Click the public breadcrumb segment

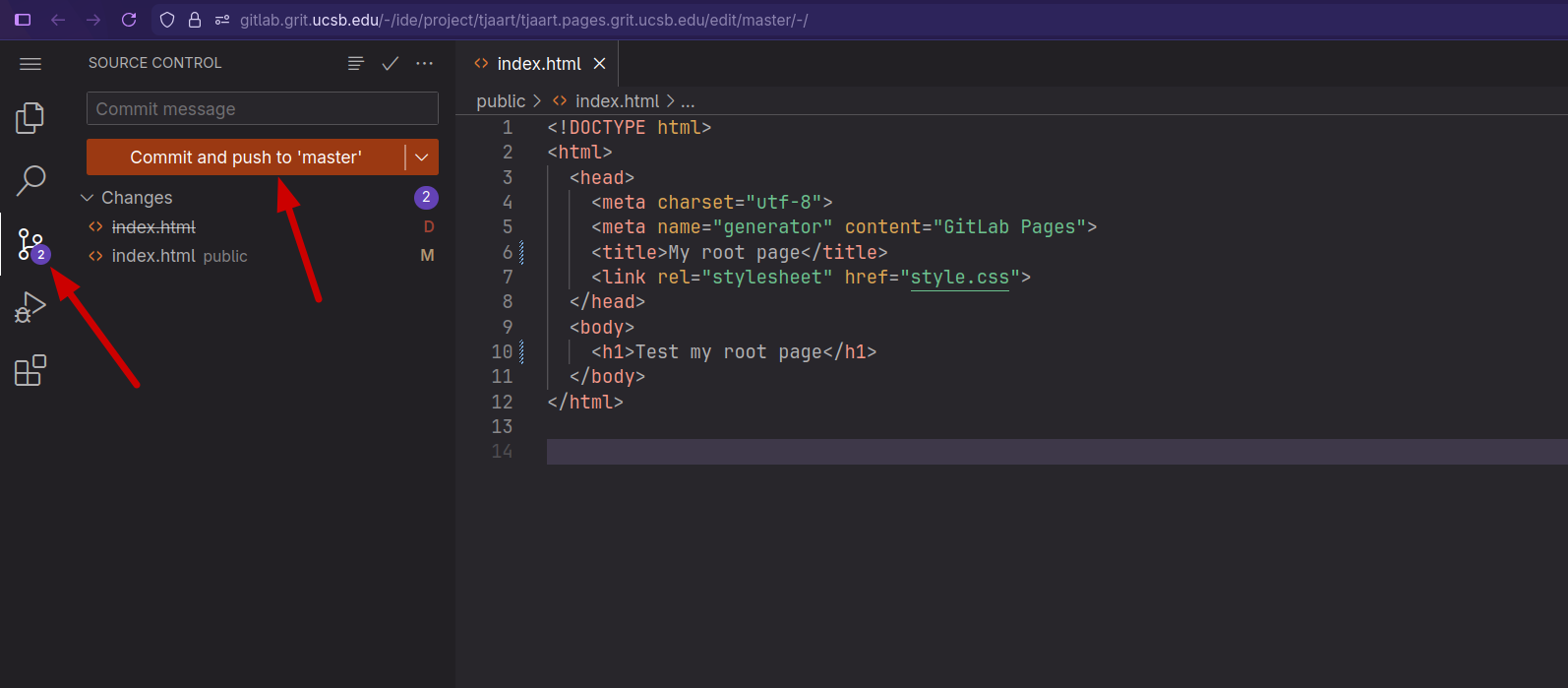pyautogui.click(x=501, y=101)
